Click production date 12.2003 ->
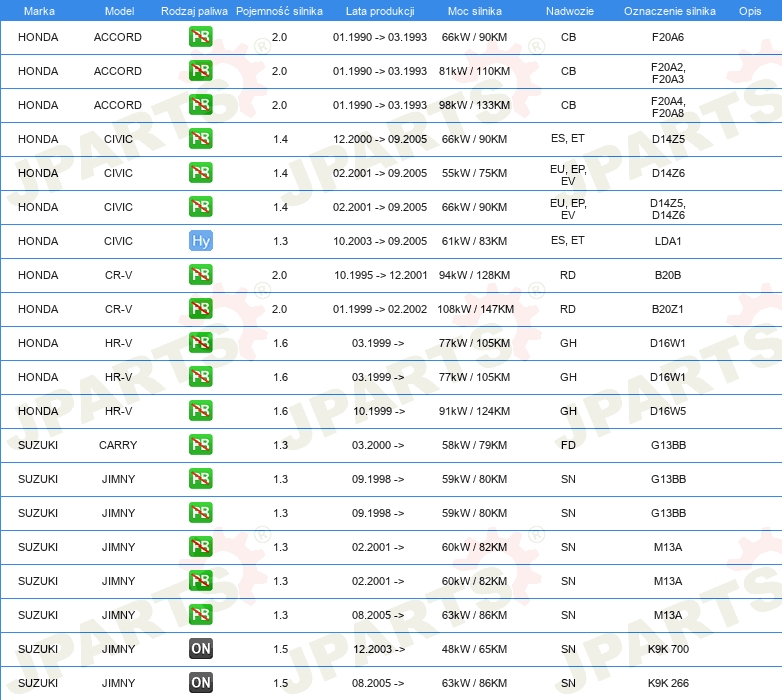This screenshot has height=700, width=782. (x=379, y=649)
